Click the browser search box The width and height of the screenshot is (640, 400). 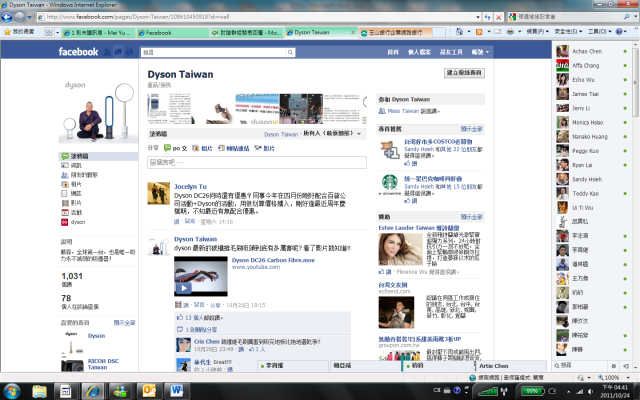pyautogui.click(x=569, y=17)
